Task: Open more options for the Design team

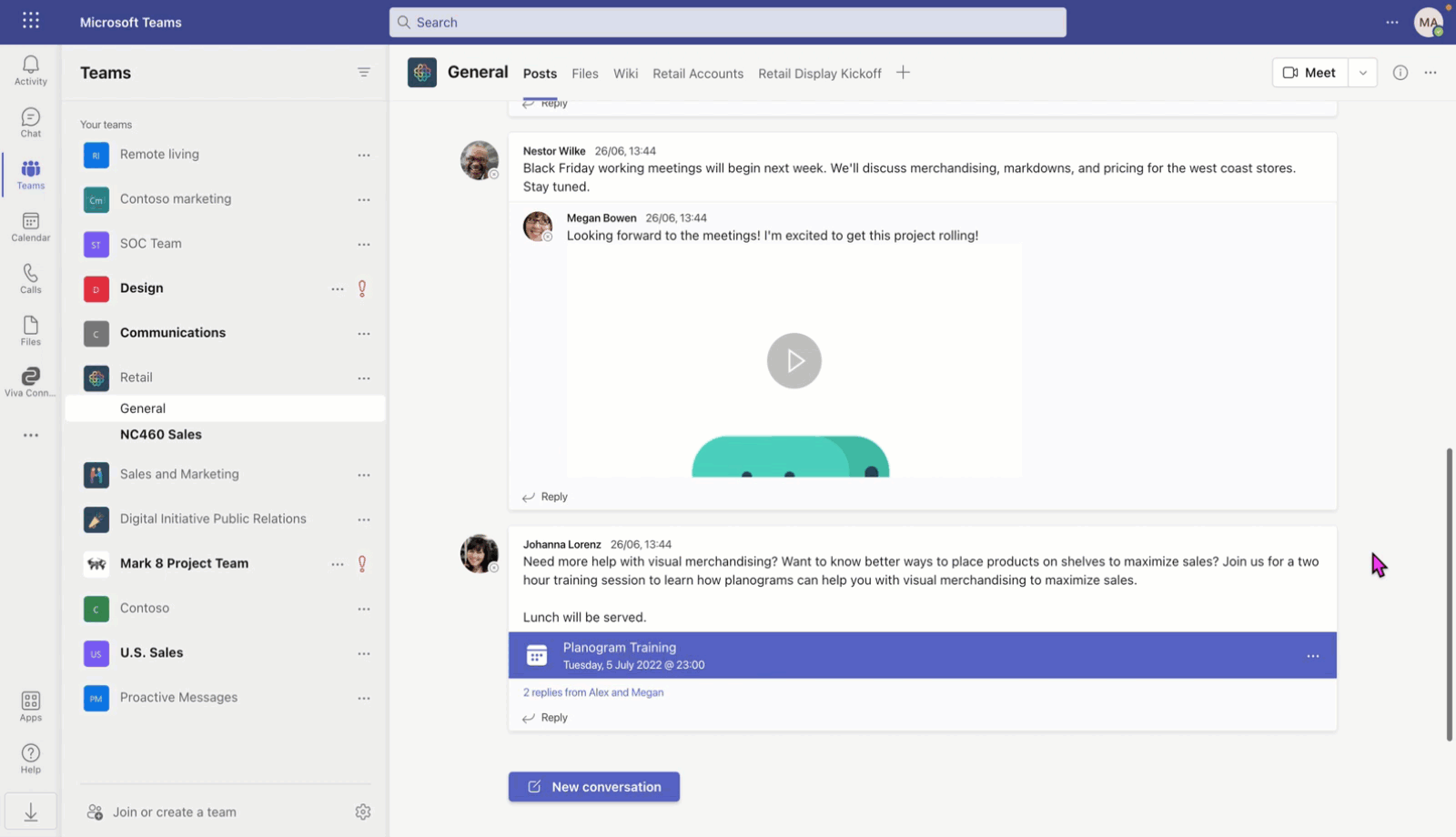Action: 338,288
